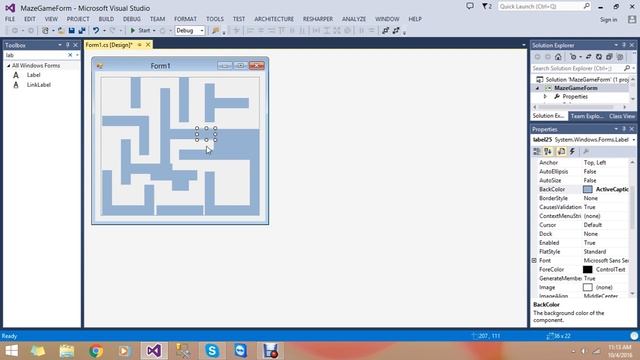Click the Pending Changes Filter icon
Screen dimensions: 640x360
[573, 57]
